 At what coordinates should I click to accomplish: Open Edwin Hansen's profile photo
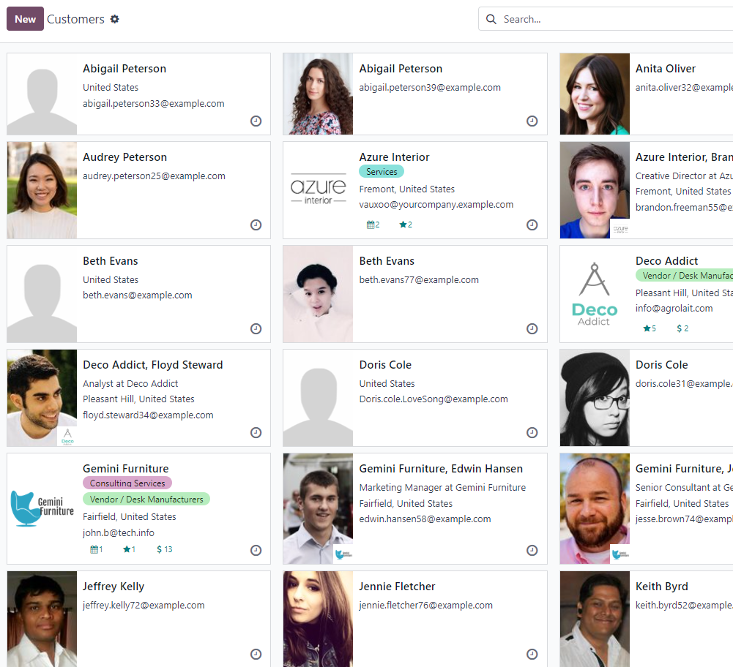(318, 509)
